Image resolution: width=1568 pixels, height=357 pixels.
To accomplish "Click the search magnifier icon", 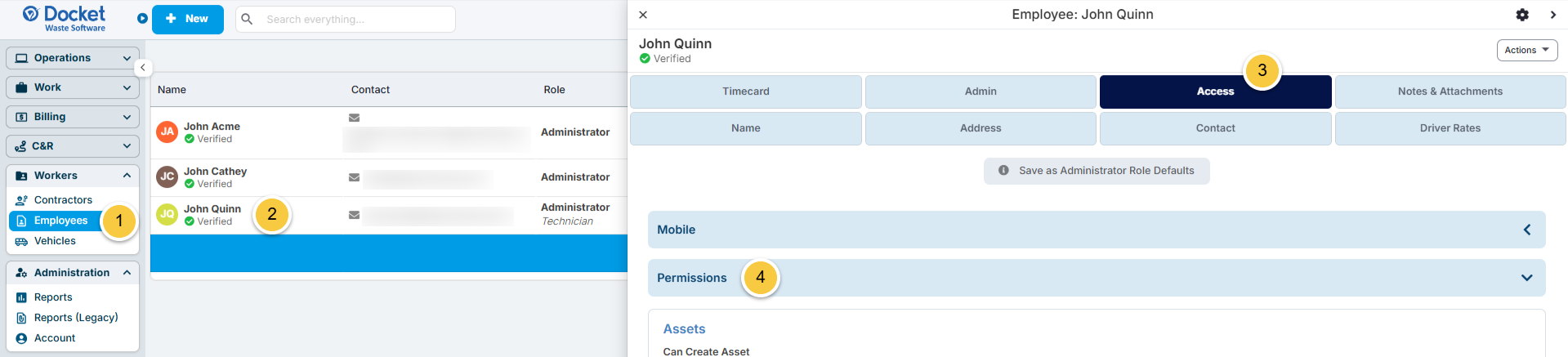I will [x=247, y=19].
